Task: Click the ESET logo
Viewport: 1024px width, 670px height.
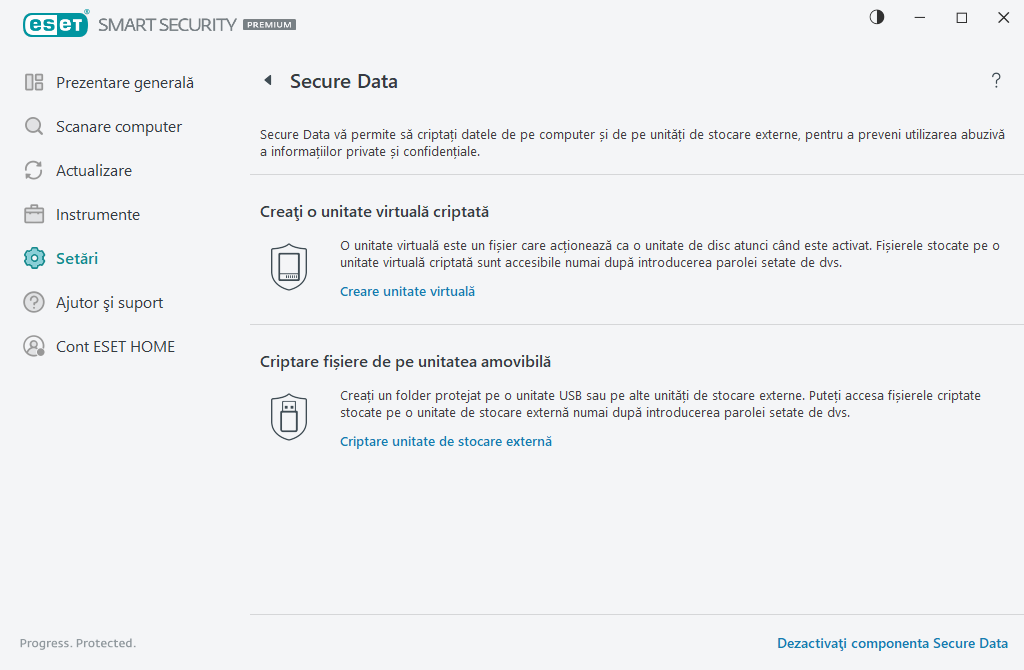Action: pos(55,24)
